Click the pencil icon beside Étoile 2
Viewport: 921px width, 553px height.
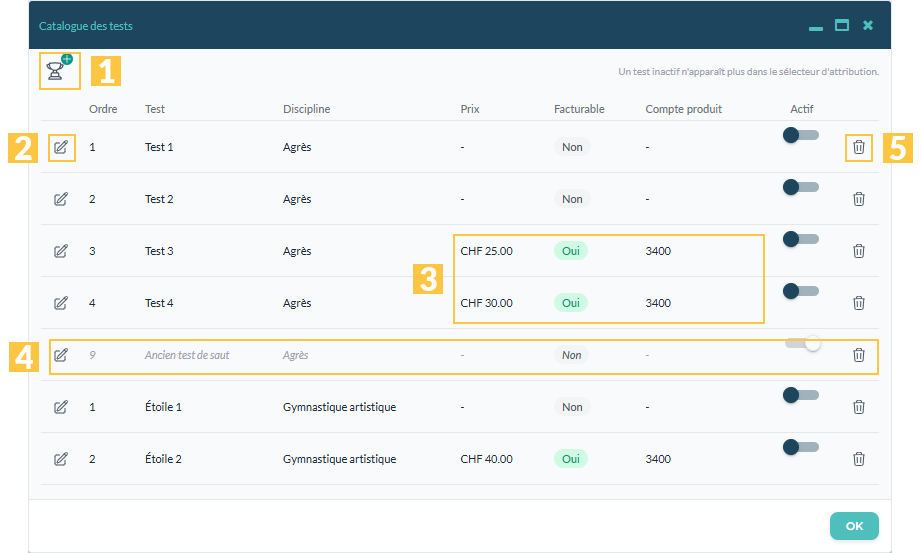click(61, 459)
